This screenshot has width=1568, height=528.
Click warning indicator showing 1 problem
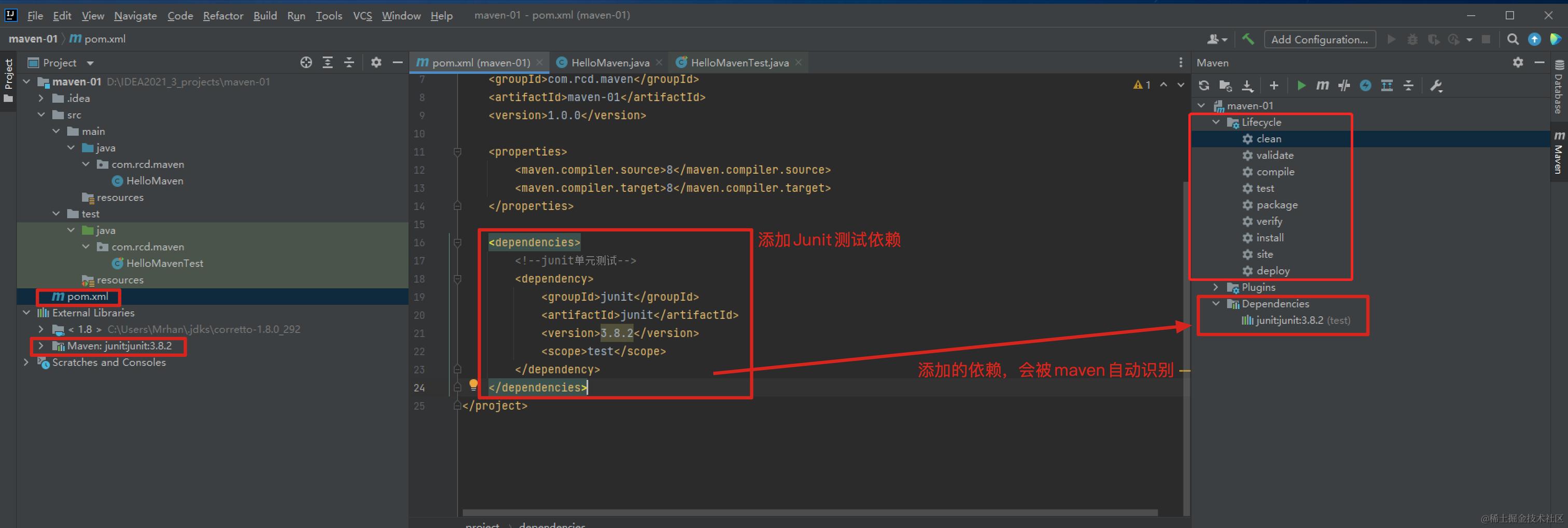point(1142,85)
